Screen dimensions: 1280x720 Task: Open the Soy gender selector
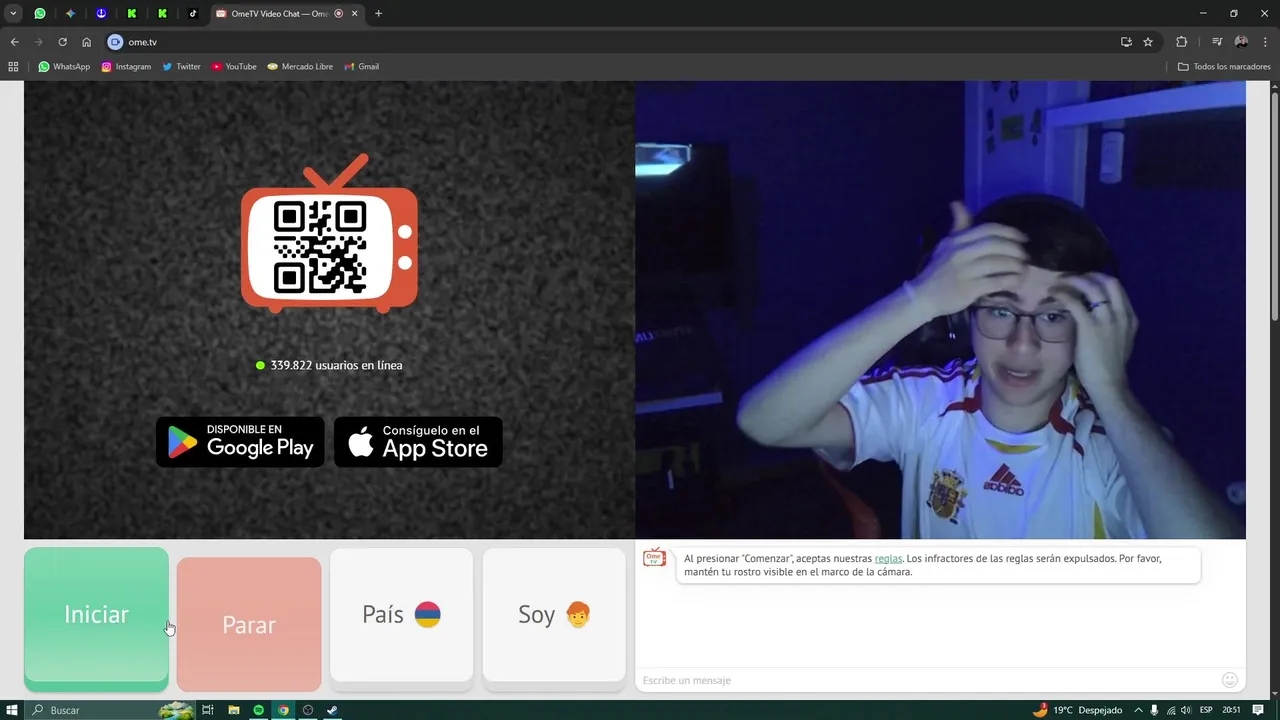tap(554, 618)
